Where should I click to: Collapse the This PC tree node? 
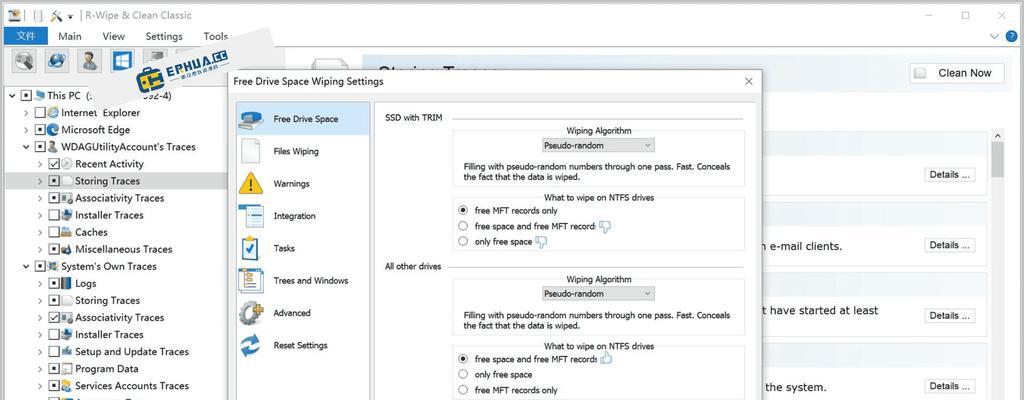point(12,95)
